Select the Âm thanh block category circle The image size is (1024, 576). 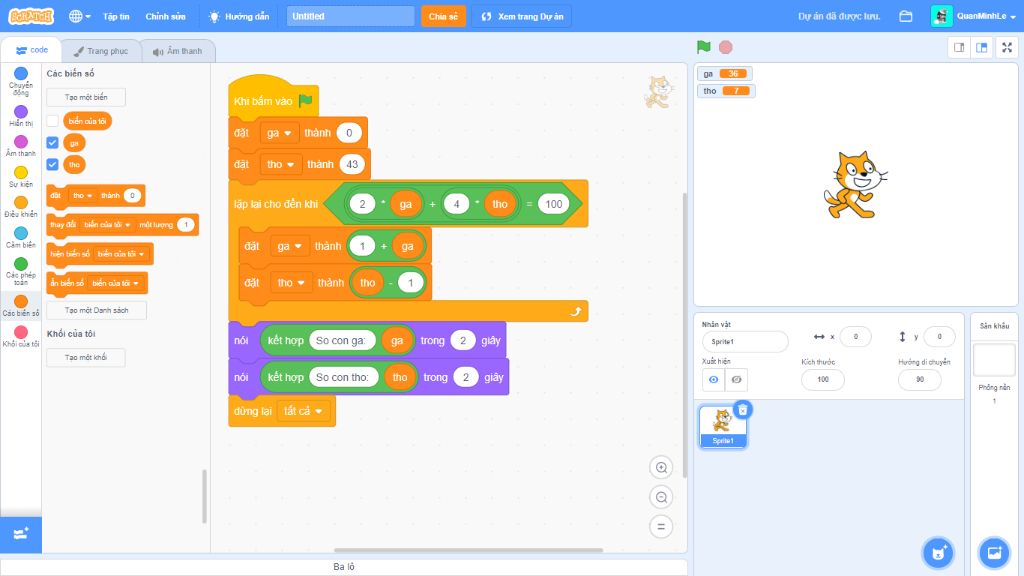tap(21, 142)
